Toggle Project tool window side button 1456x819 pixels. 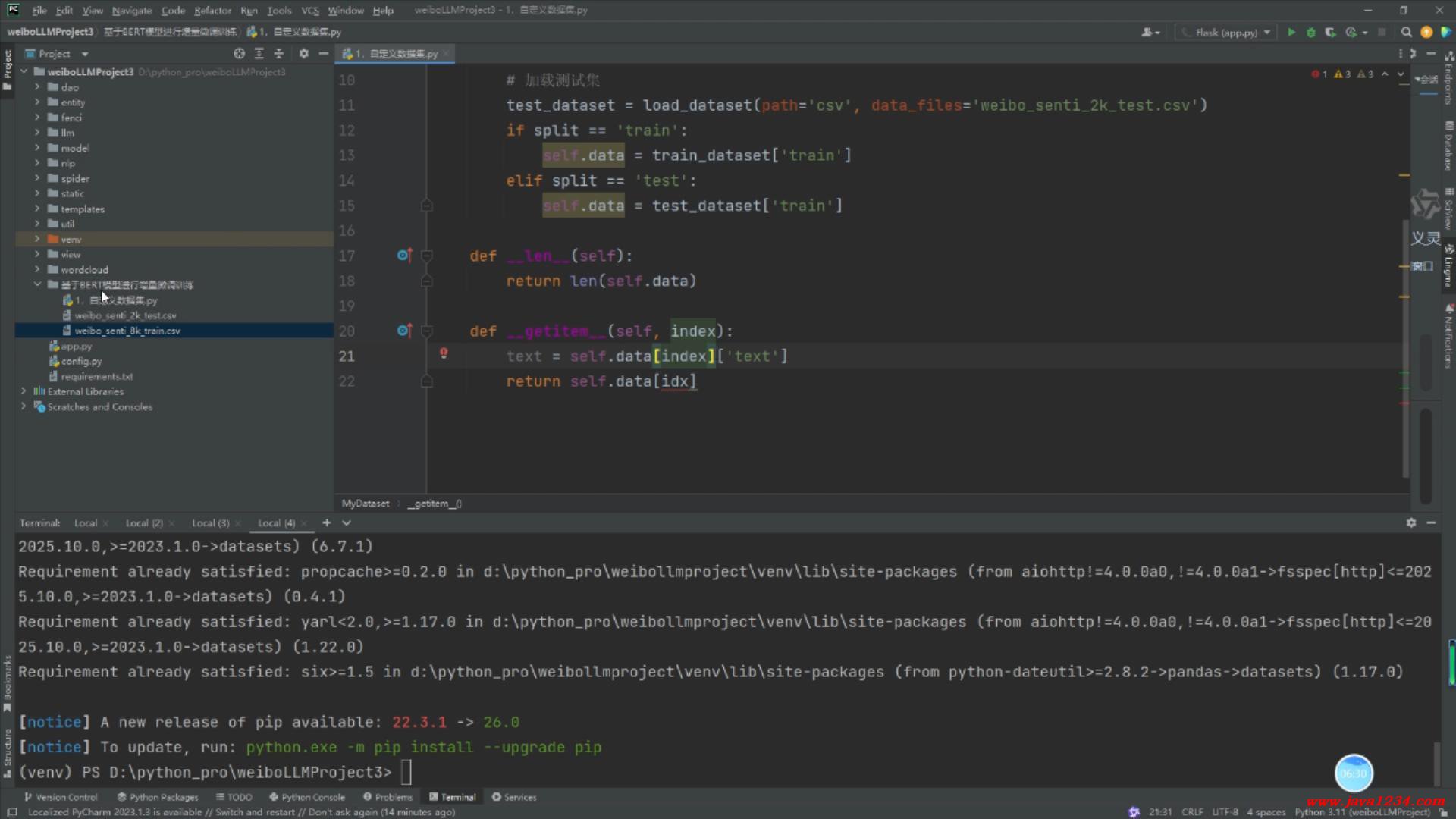click(x=8, y=68)
